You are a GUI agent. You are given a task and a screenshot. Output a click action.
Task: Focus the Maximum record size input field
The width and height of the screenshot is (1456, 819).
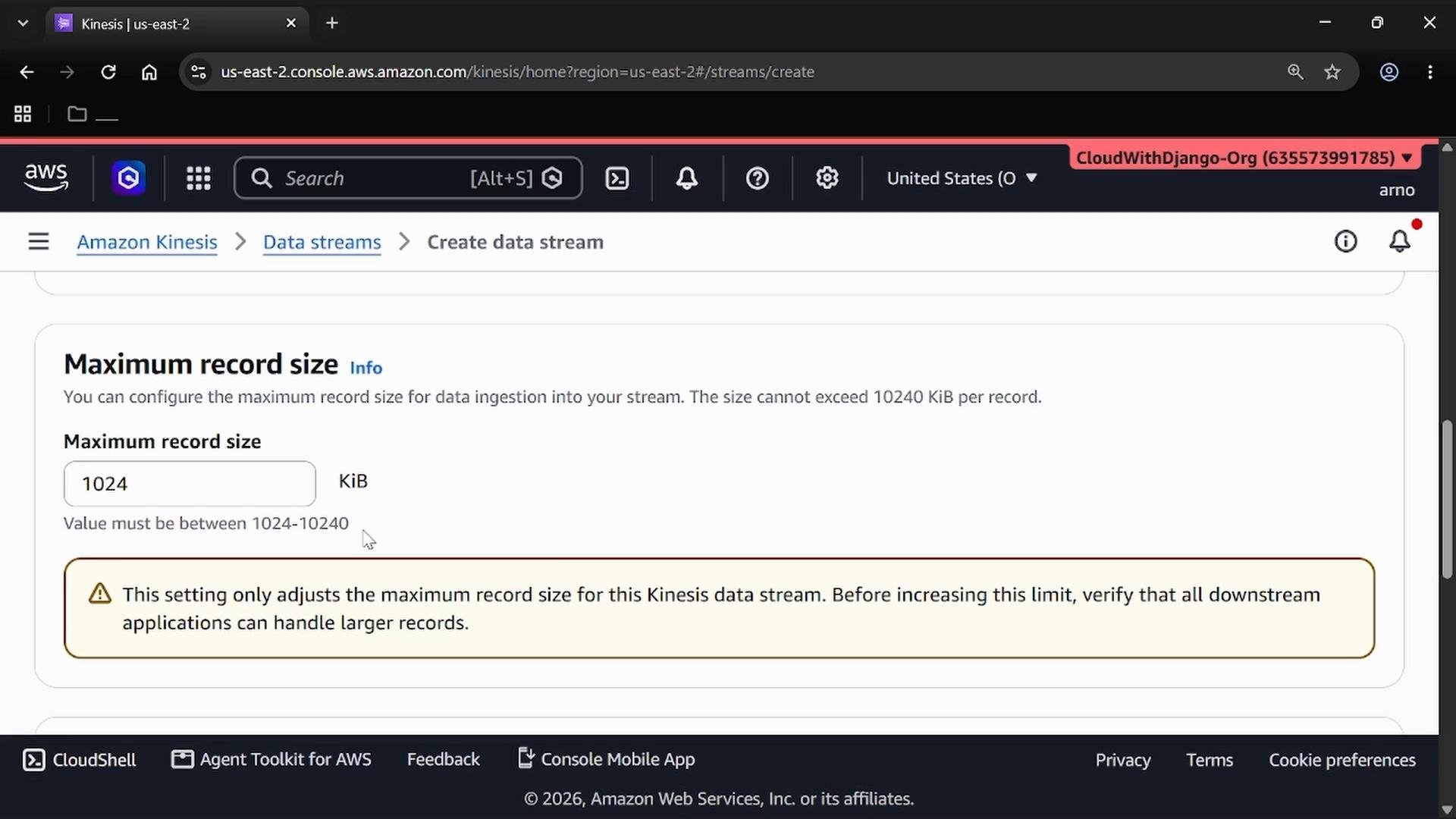[x=190, y=484]
